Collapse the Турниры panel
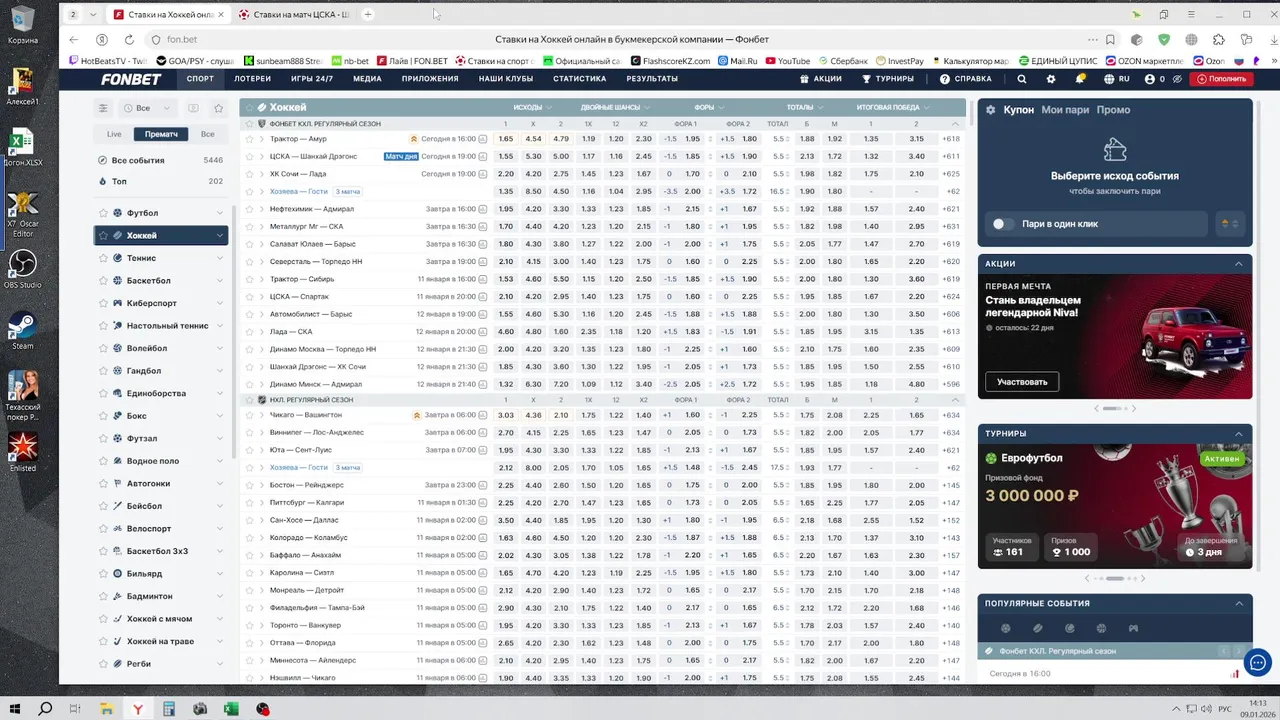1280x720 pixels. point(1238,434)
